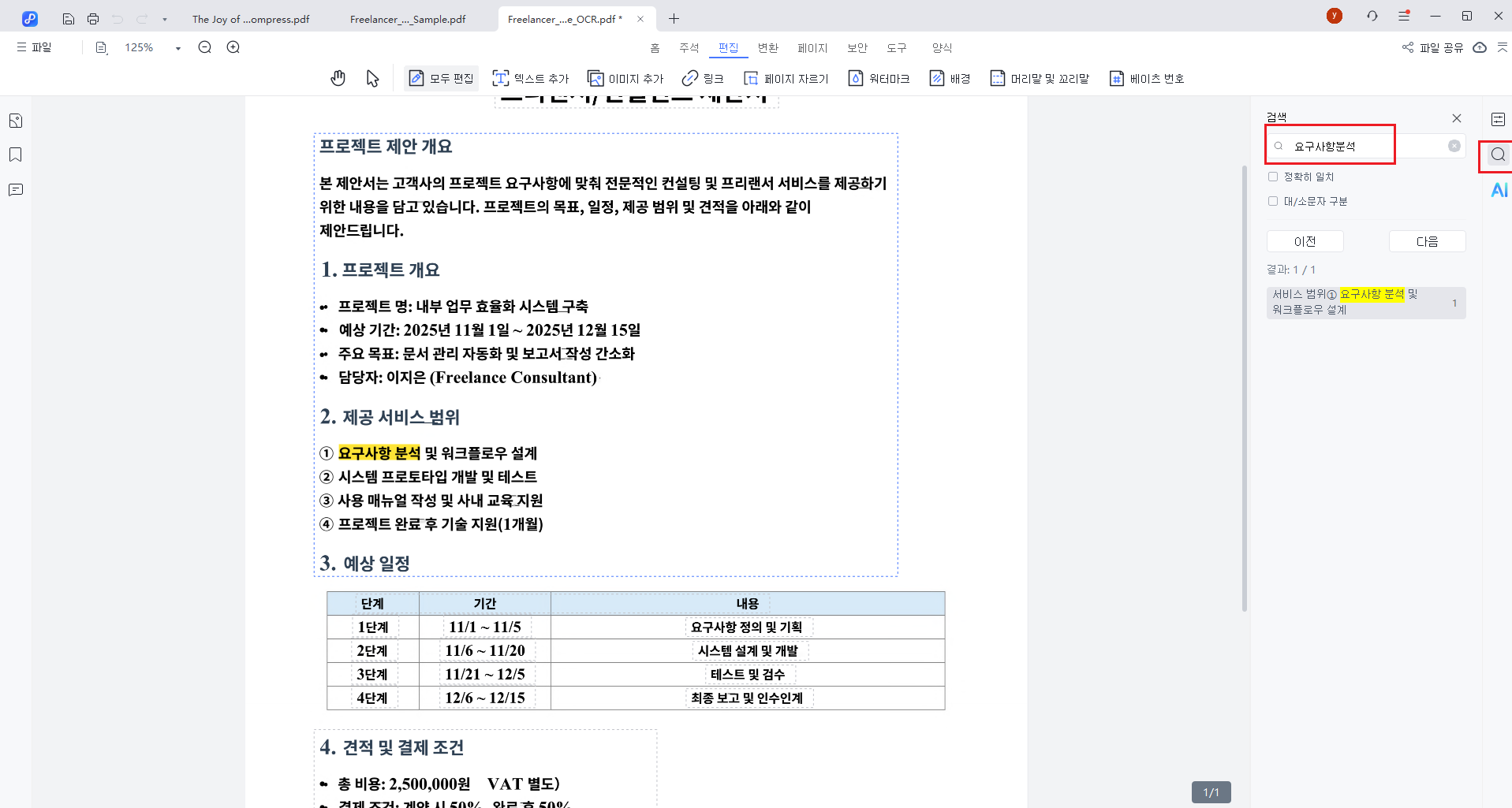Switch to the 변환 ribbon tab
The width and height of the screenshot is (1512, 808).
(x=767, y=47)
